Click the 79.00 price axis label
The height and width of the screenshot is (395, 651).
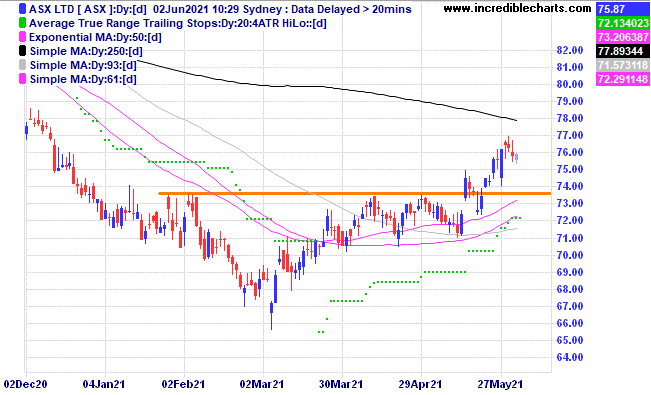point(570,101)
